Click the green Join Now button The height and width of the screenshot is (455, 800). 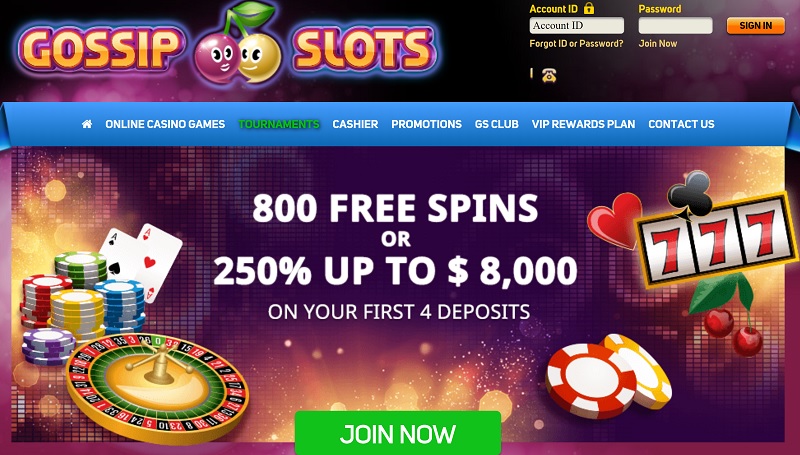tap(398, 433)
